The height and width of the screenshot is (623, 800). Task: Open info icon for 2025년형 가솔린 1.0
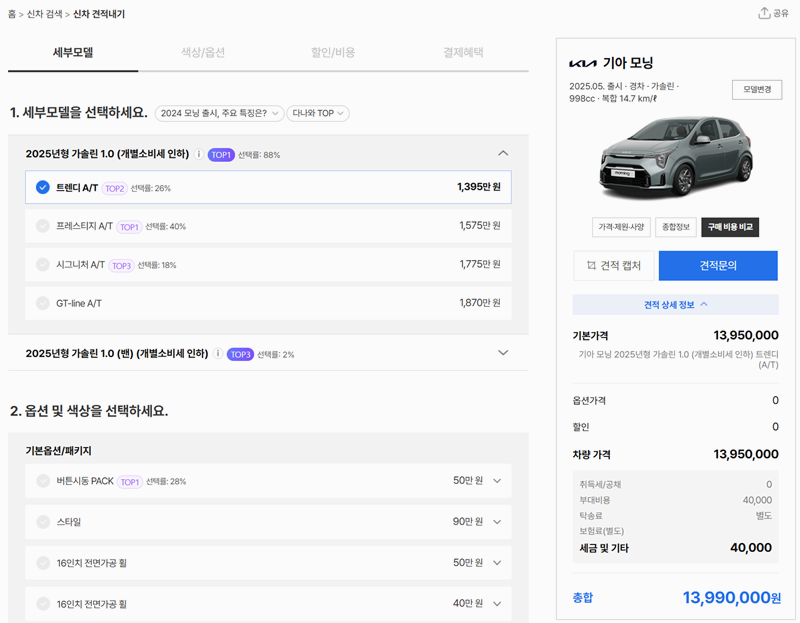tap(199, 154)
